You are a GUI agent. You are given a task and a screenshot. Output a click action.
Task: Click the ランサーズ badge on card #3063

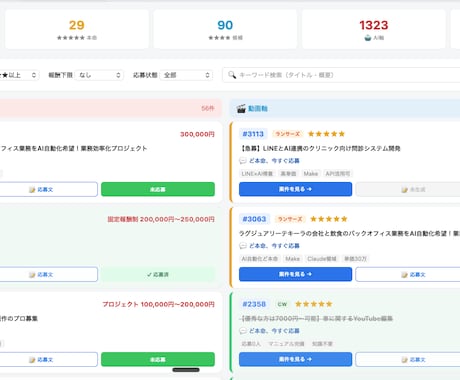coord(290,219)
